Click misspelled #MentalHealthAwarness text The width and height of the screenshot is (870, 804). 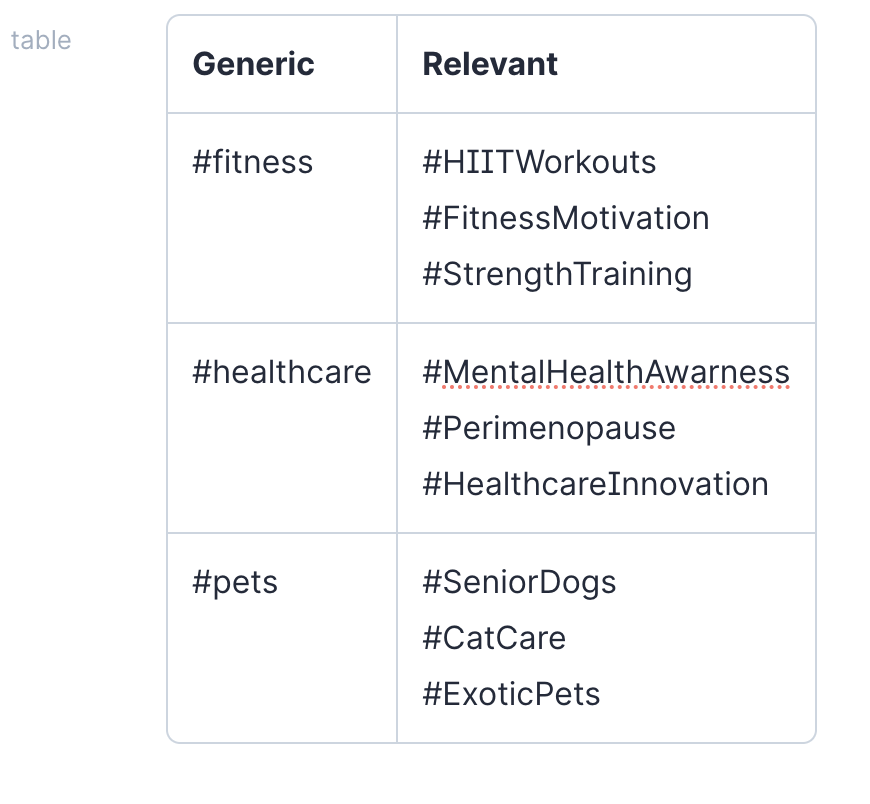point(606,372)
